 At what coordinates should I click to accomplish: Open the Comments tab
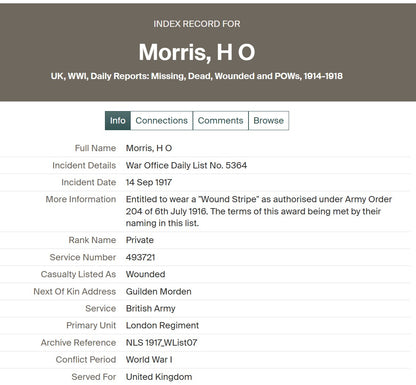[x=220, y=121]
